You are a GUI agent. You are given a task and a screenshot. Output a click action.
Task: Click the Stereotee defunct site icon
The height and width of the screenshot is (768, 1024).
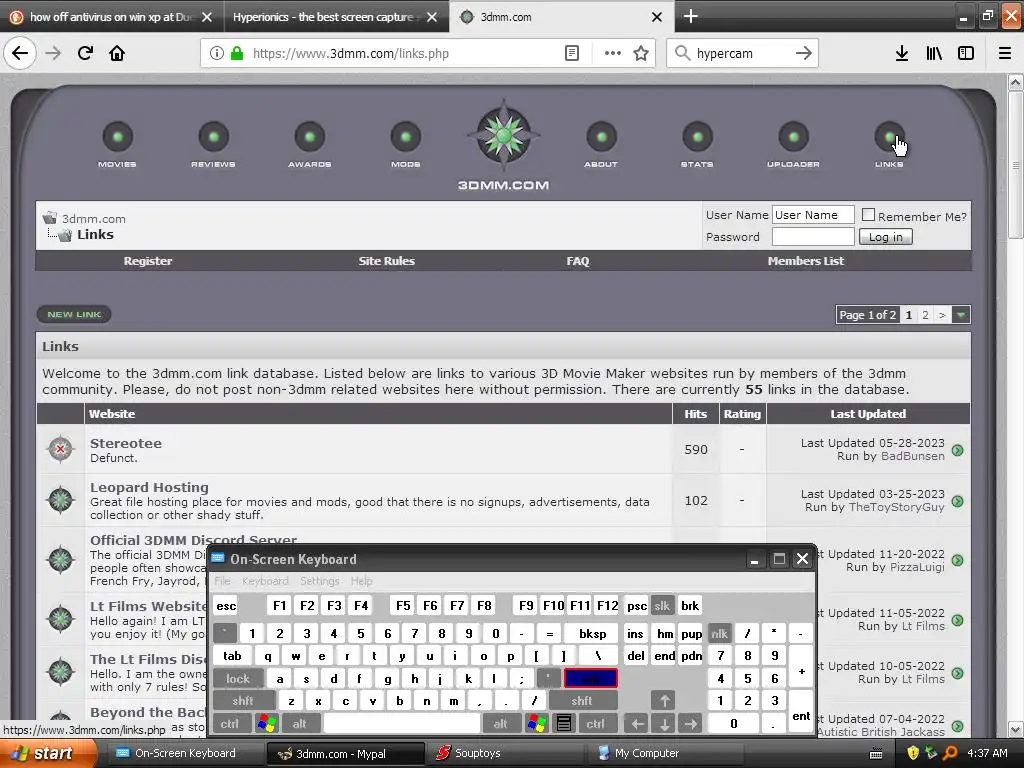click(61, 449)
